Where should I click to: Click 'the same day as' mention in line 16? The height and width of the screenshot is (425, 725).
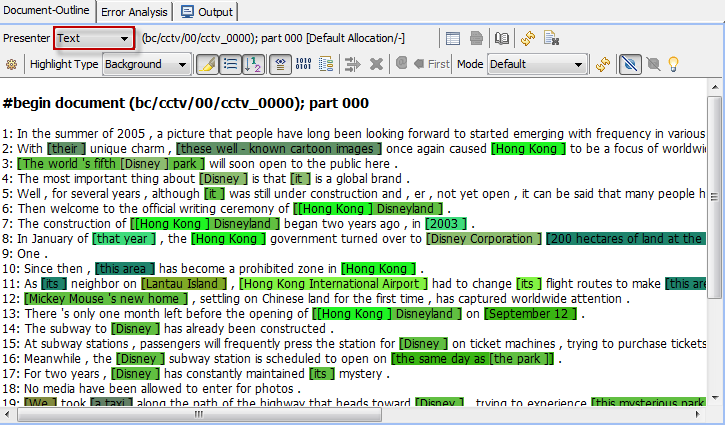(x=440, y=359)
